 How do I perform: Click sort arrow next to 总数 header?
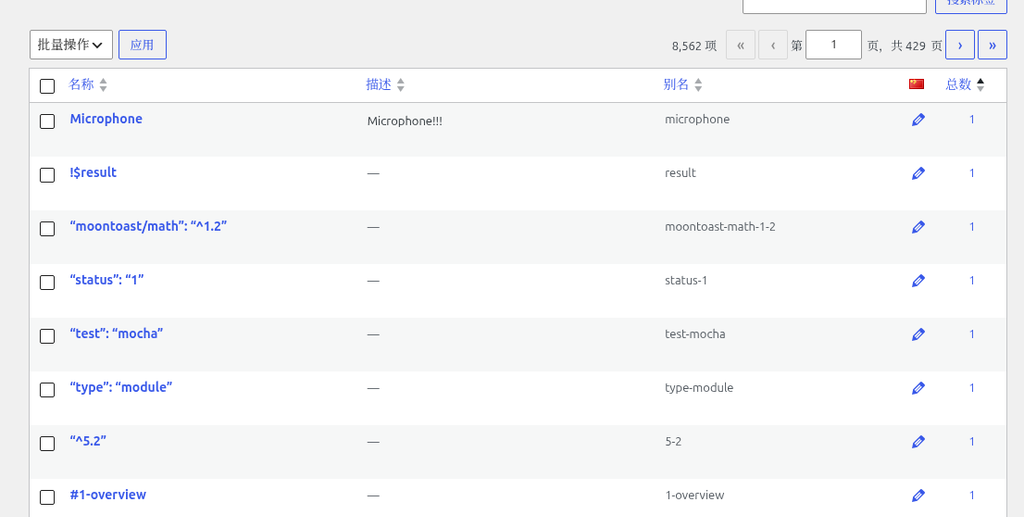pyautogui.click(x=980, y=85)
